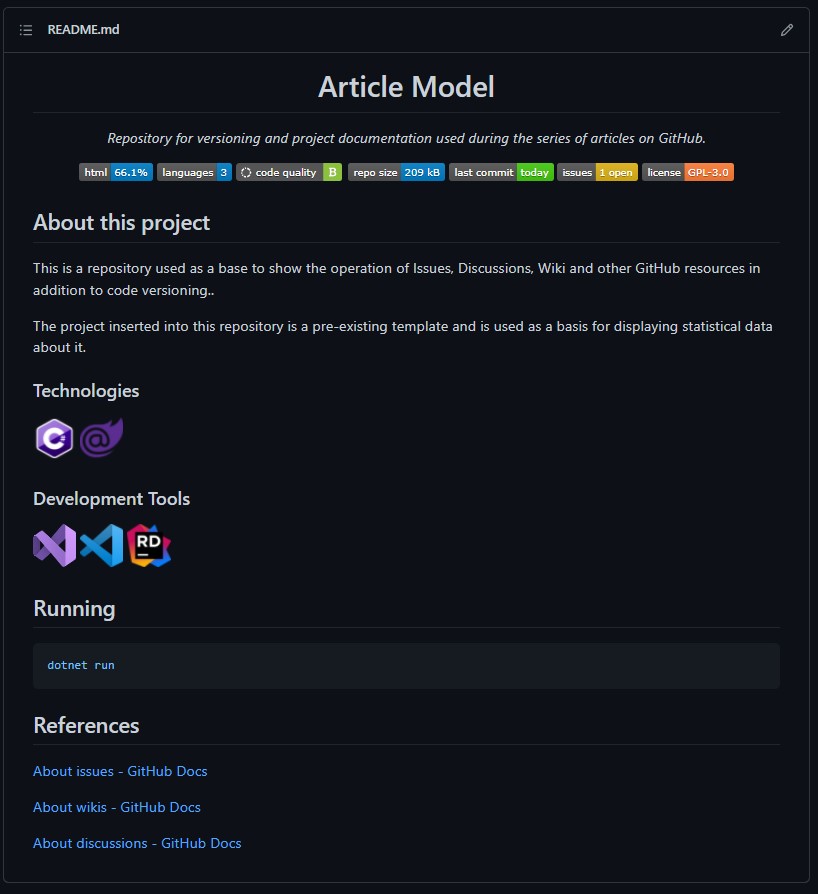Click the README.md file title

point(84,30)
